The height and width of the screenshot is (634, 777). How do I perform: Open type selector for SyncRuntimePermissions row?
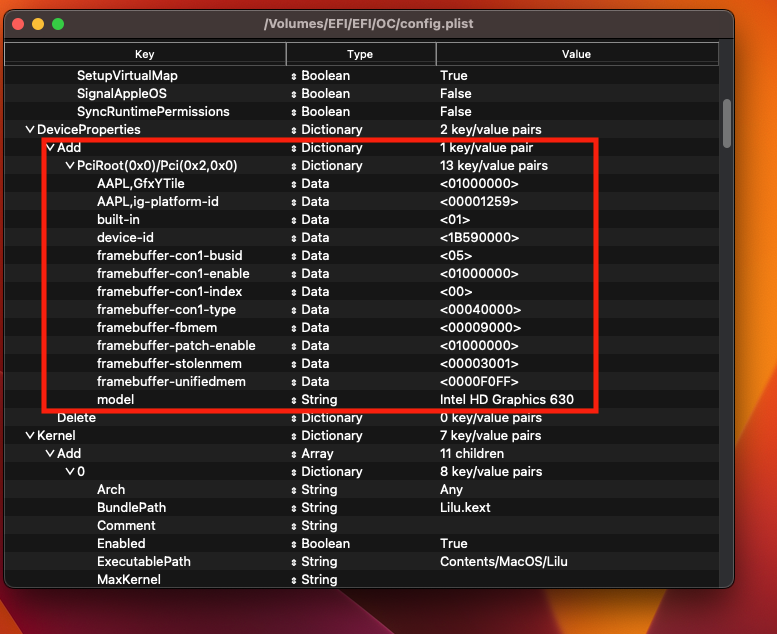(x=294, y=112)
